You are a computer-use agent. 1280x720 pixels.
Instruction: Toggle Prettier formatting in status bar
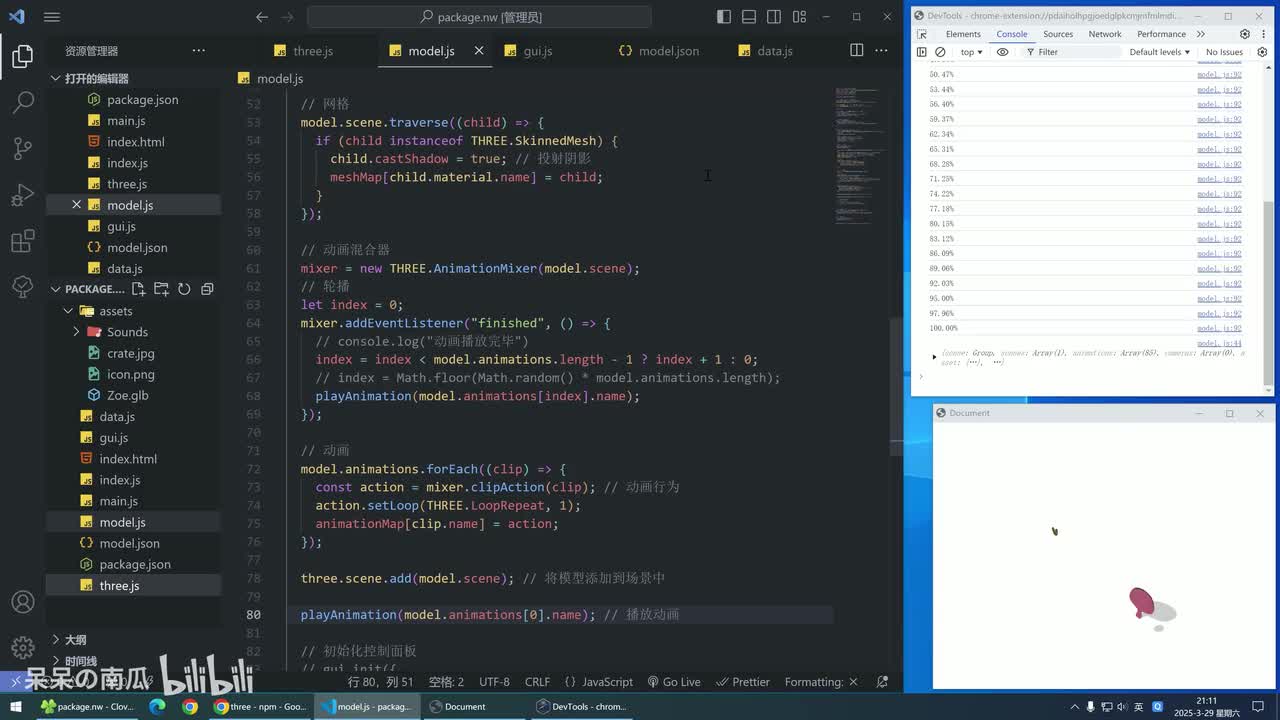pyautogui.click(x=743, y=682)
